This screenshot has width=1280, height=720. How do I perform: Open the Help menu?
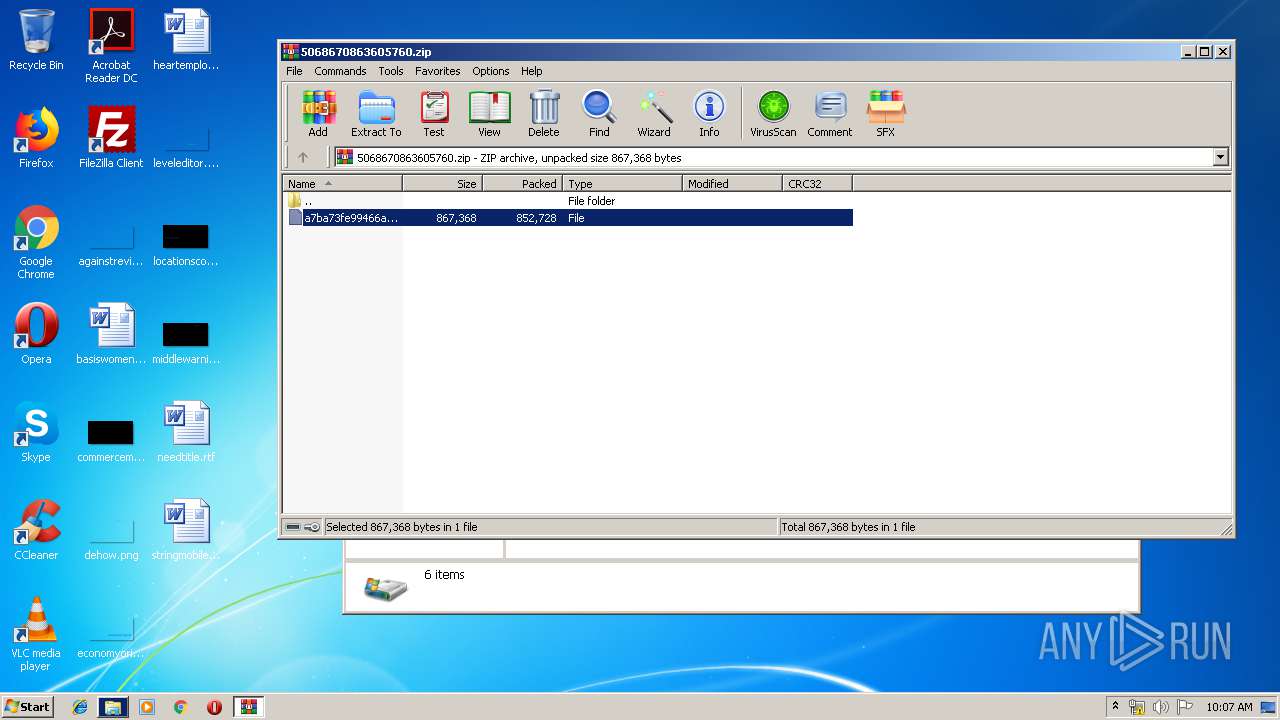tap(532, 71)
